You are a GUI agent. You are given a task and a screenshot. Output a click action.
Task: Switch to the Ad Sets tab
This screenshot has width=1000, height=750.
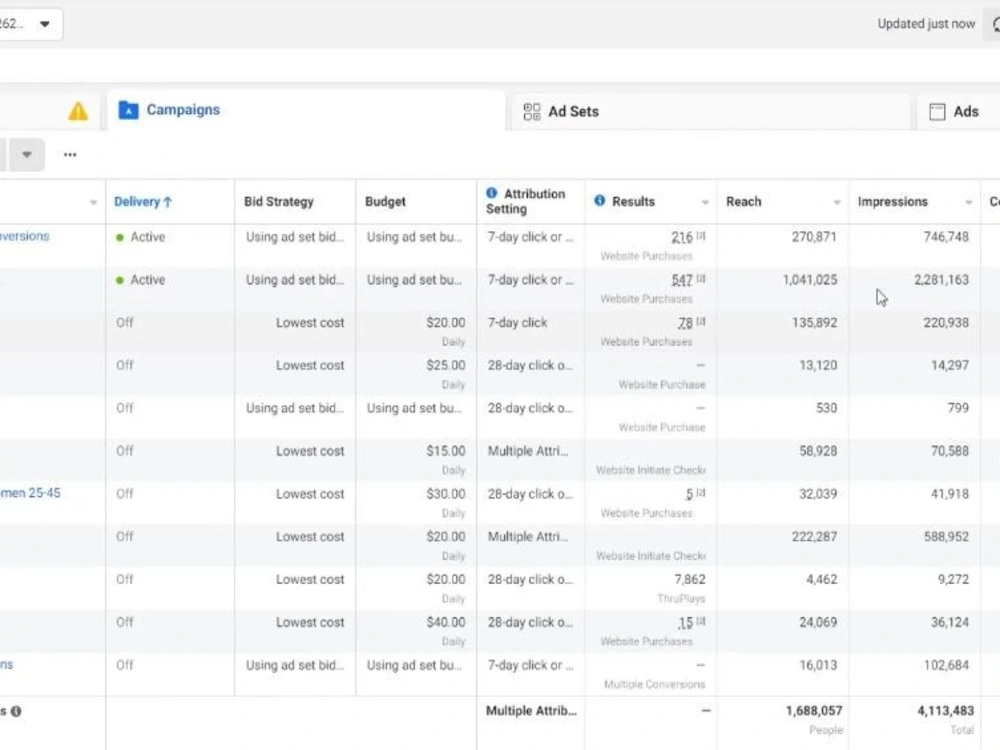pyautogui.click(x=573, y=112)
